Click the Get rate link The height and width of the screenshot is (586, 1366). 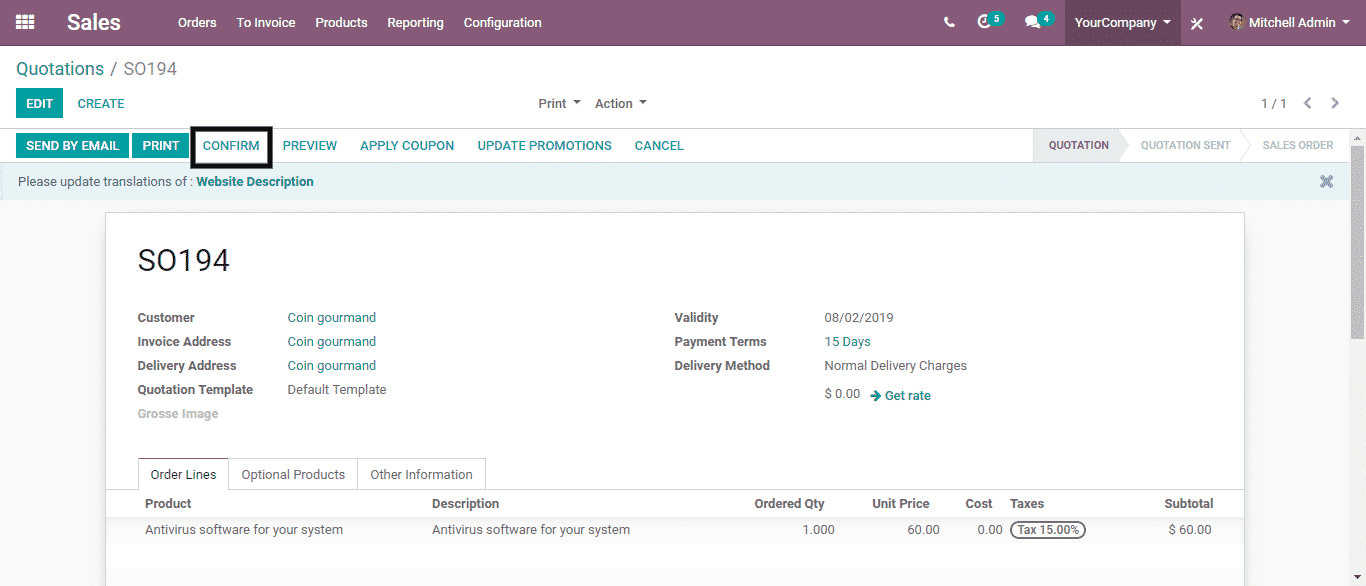pos(907,396)
